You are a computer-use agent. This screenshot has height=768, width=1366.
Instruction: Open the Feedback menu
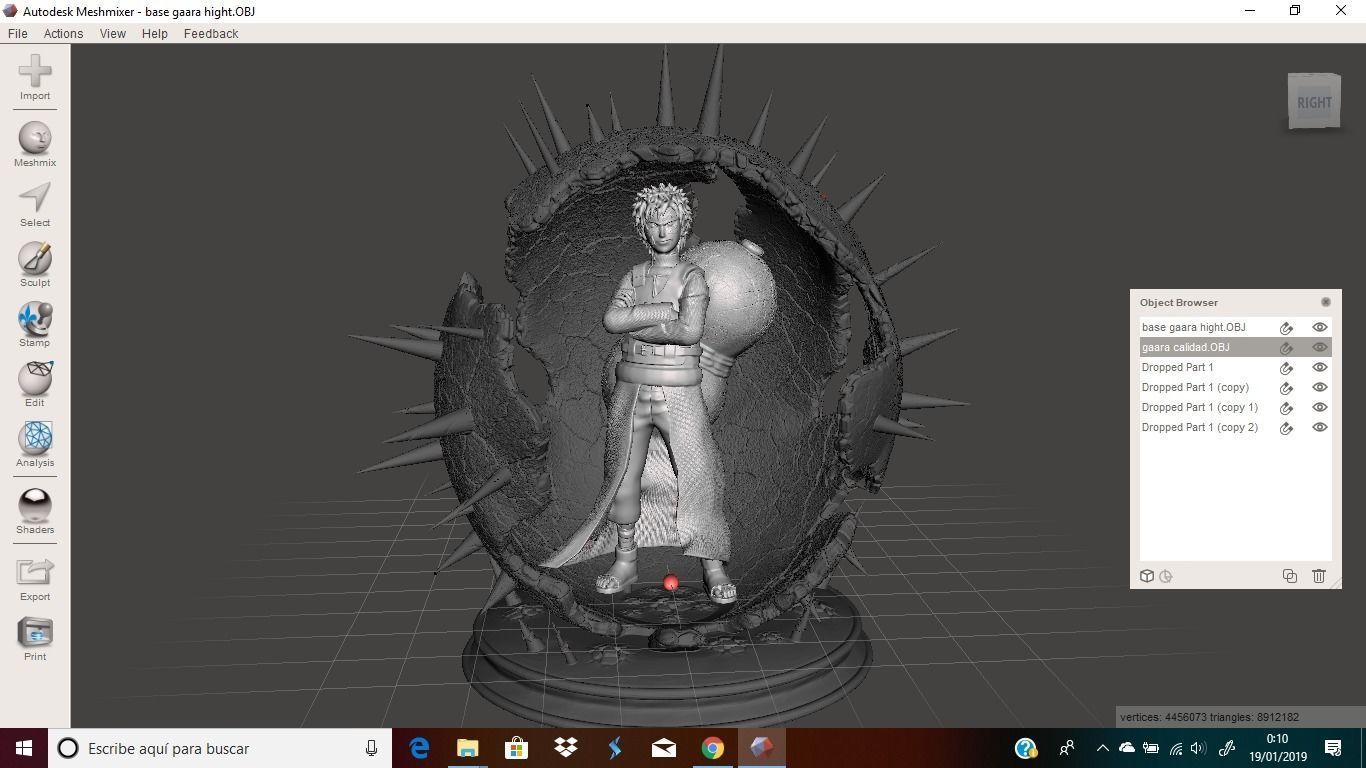(x=211, y=33)
